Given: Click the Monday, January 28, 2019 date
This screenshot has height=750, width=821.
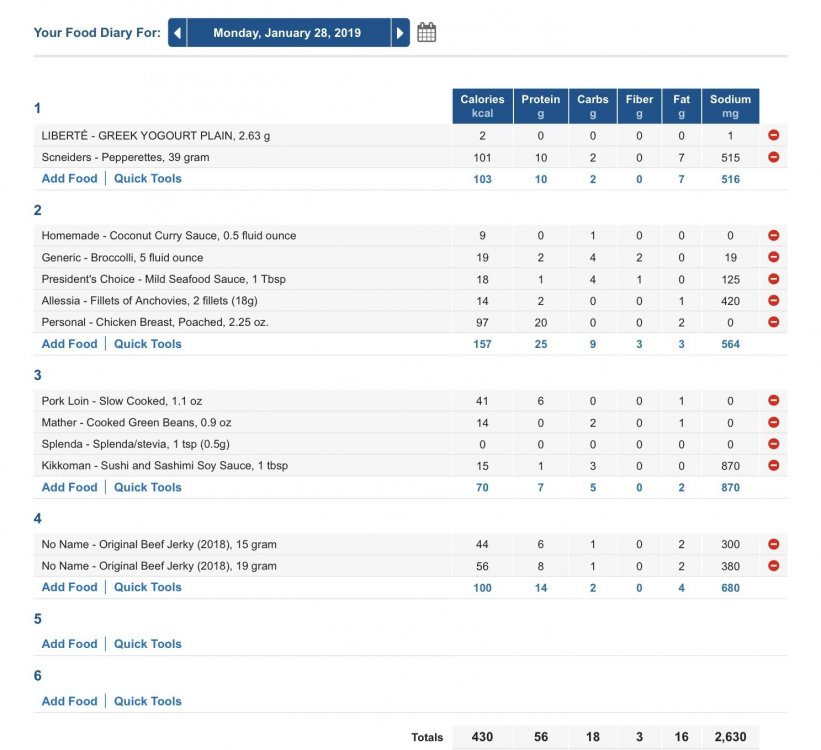Looking at the screenshot, I should tap(287, 32).
